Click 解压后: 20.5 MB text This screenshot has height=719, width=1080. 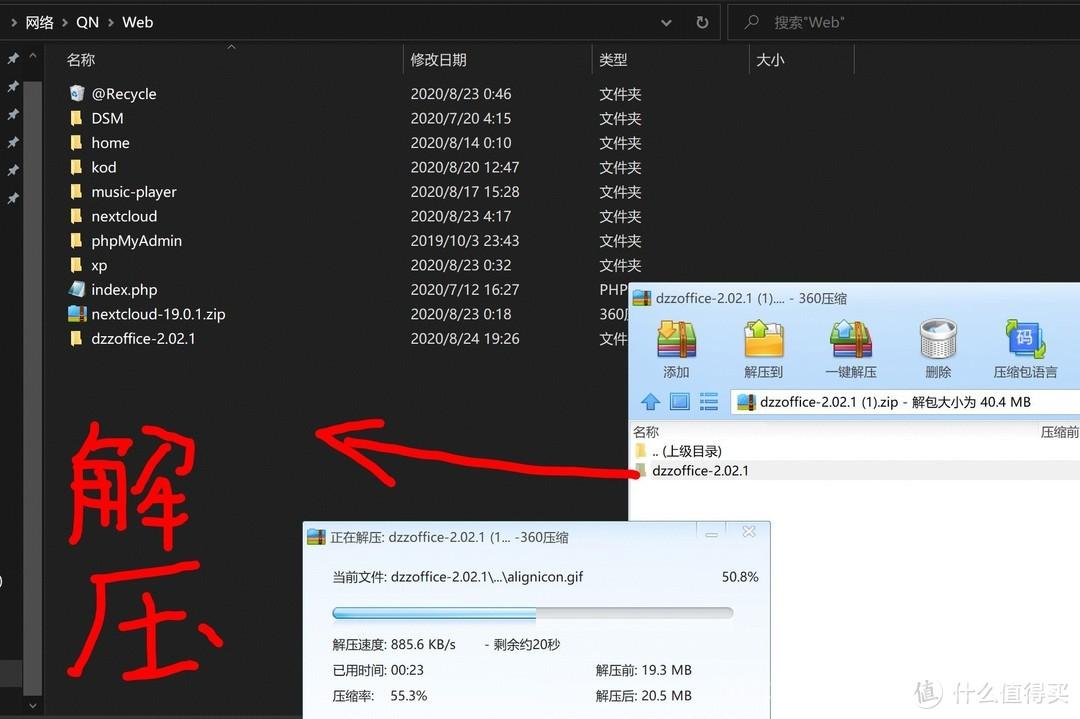(x=643, y=696)
